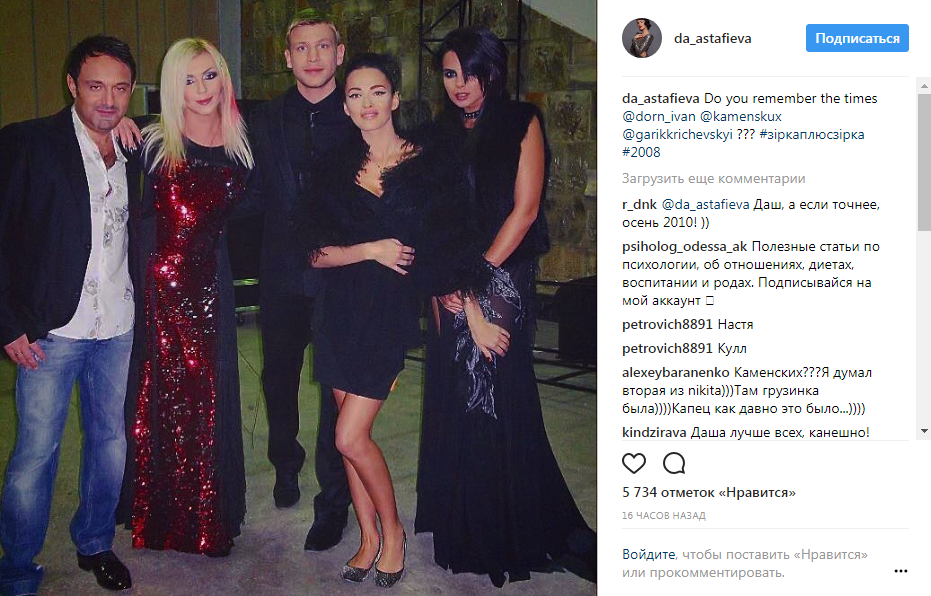Click the scrollbar down arrow in comments
The image size is (931, 596).
click(x=924, y=431)
